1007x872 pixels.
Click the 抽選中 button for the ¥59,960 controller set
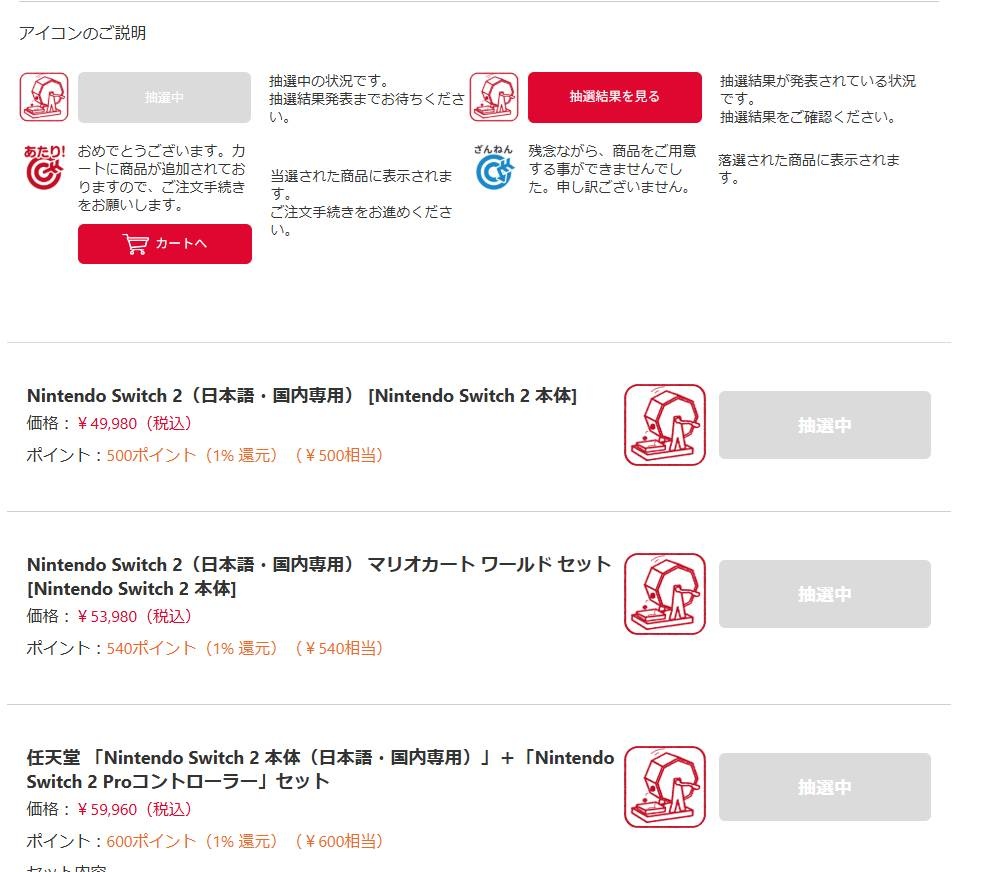[x=825, y=787]
